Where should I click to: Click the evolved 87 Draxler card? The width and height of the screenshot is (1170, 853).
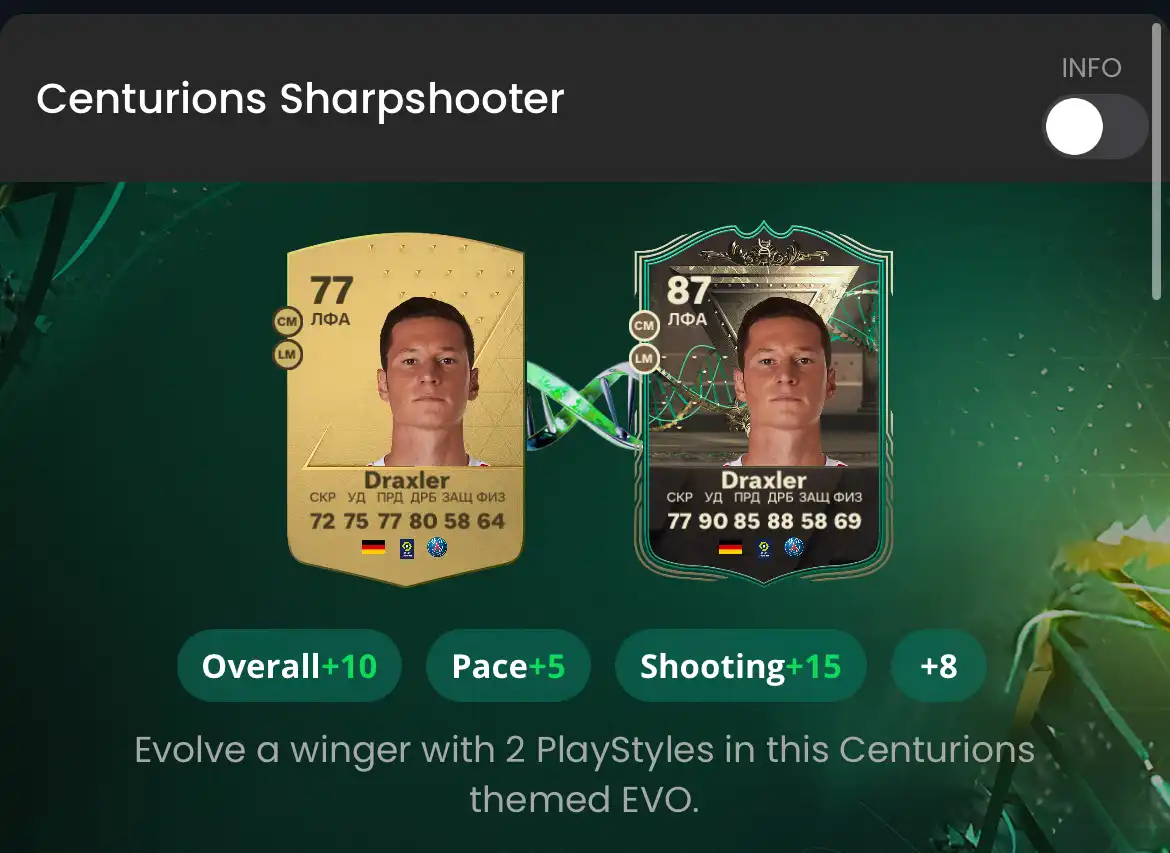pos(763,403)
